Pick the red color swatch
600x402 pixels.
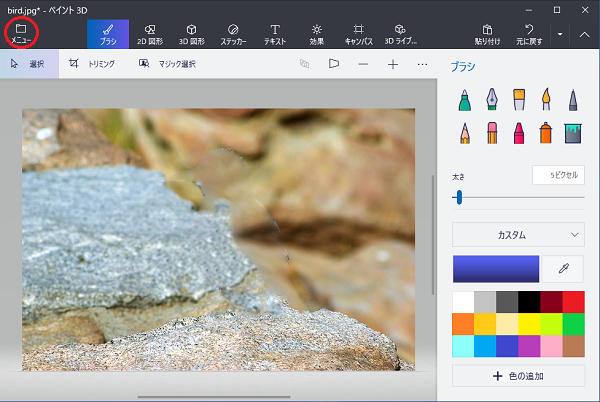[573, 302]
